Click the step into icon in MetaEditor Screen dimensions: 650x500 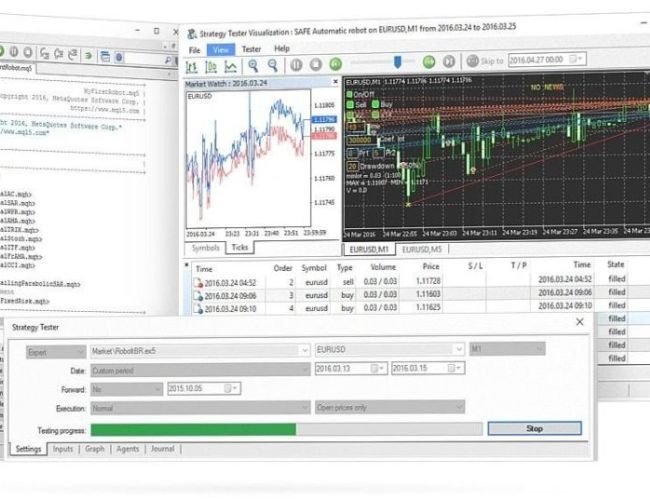click(44, 53)
